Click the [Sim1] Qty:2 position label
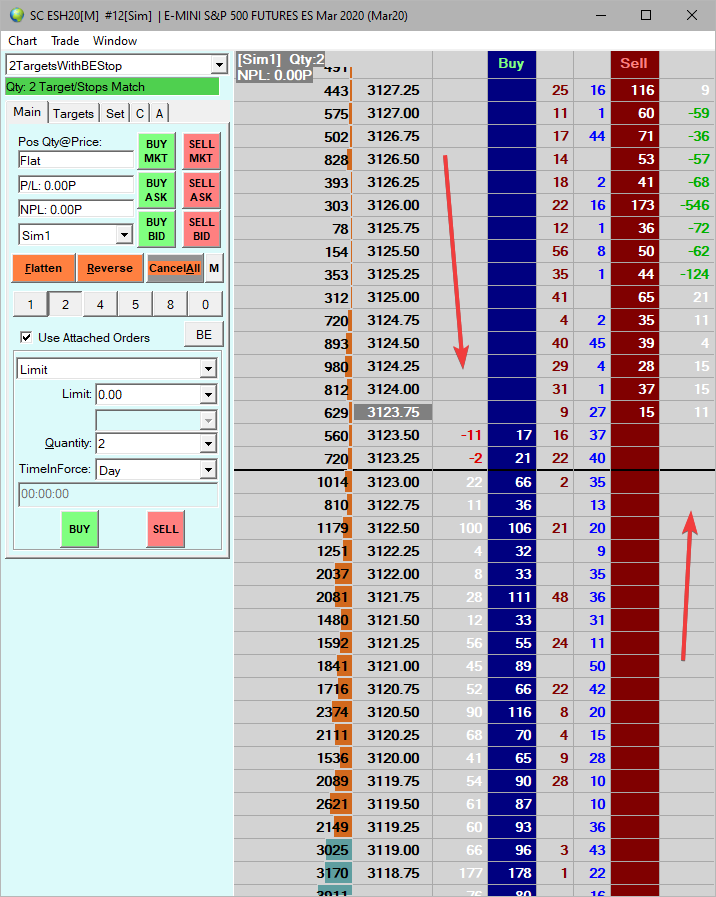This screenshot has height=897, width=716. pyautogui.click(x=280, y=59)
